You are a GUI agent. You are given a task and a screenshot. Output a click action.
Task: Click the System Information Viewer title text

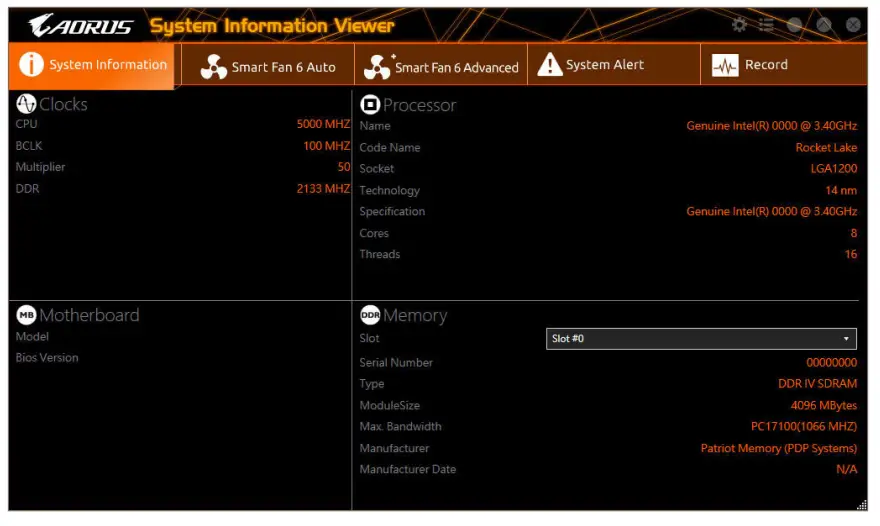point(272,26)
